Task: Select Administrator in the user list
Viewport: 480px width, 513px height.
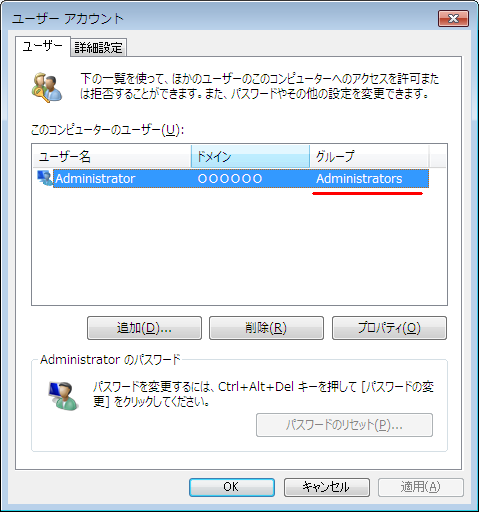Action: (x=95, y=179)
